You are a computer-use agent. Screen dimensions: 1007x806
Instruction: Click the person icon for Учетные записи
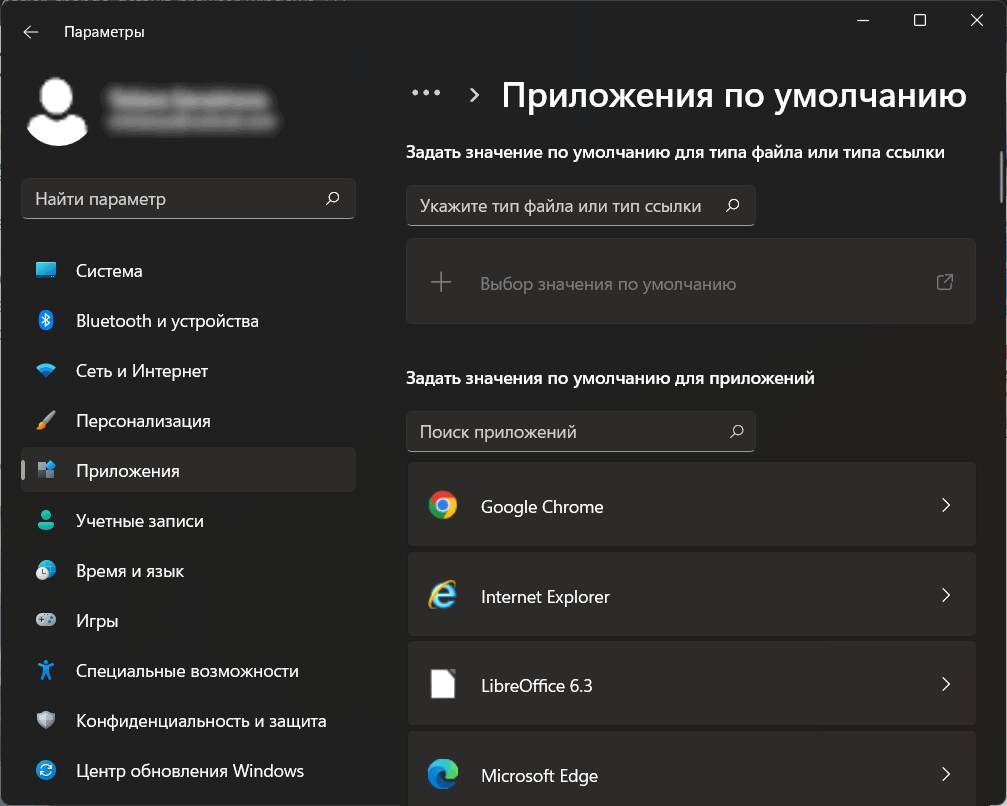(x=46, y=520)
